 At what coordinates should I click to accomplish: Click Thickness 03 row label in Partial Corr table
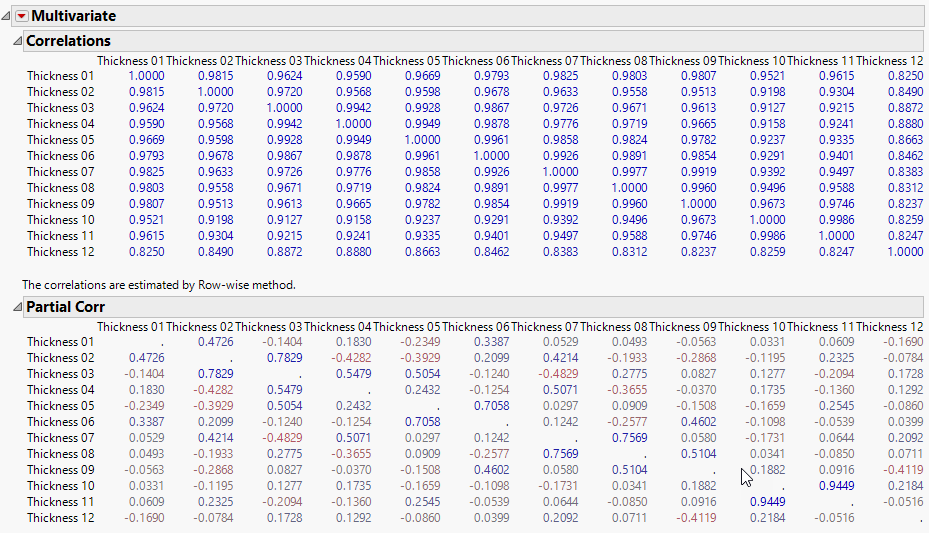[x=60, y=374]
